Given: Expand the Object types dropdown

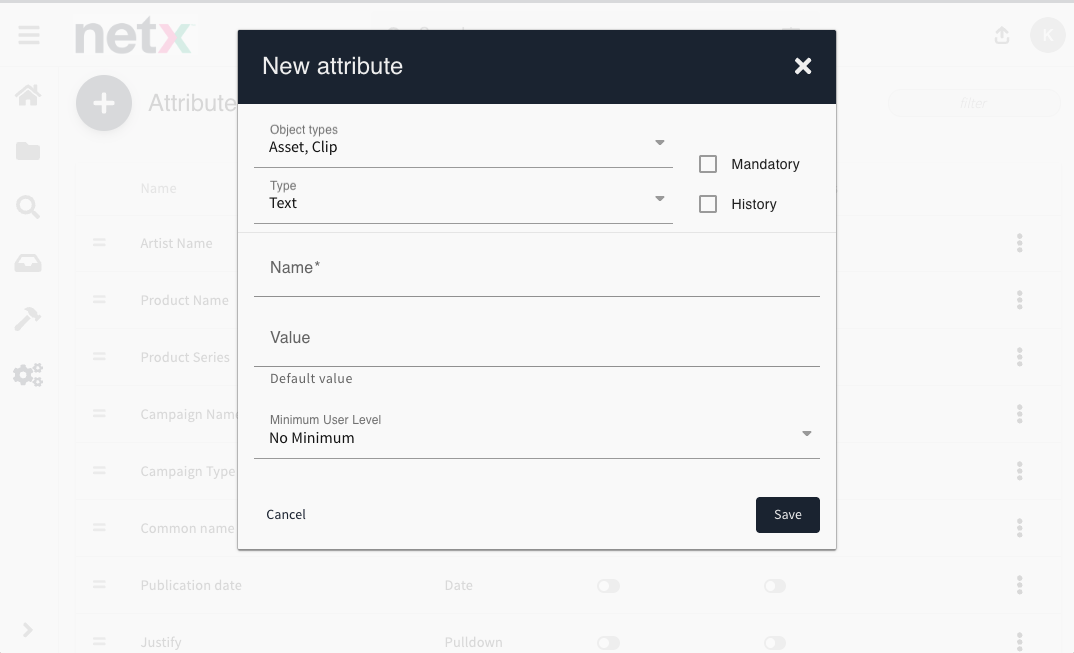Looking at the screenshot, I should pos(463,143).
